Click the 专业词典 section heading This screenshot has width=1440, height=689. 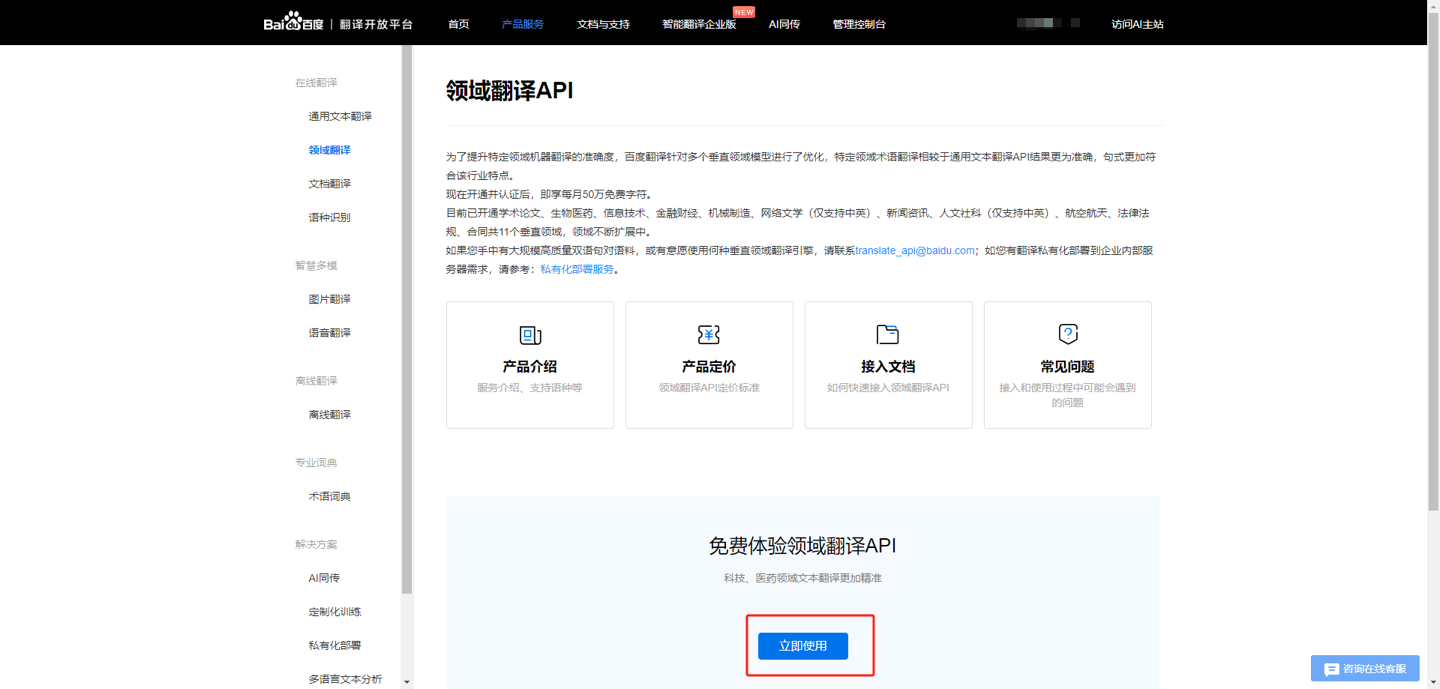316,463
